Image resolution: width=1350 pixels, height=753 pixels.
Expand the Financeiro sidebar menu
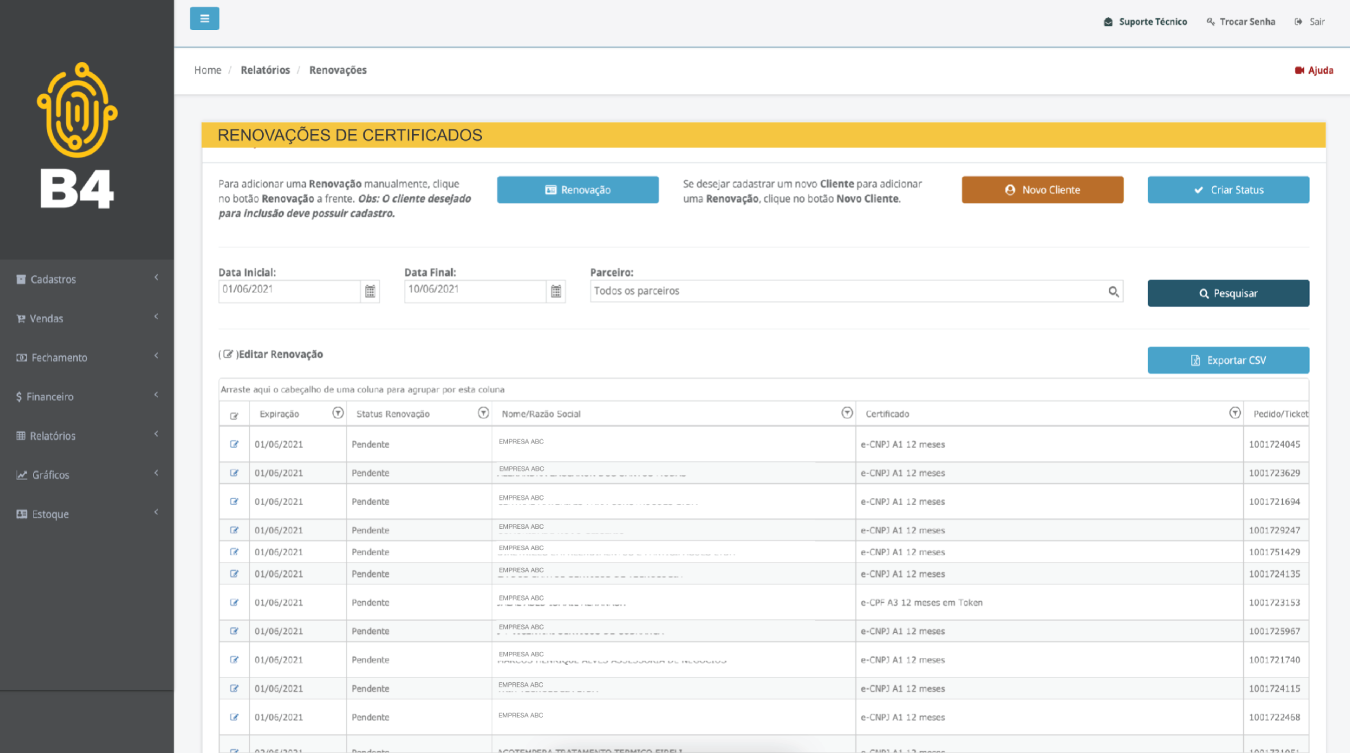pos(87,396)
